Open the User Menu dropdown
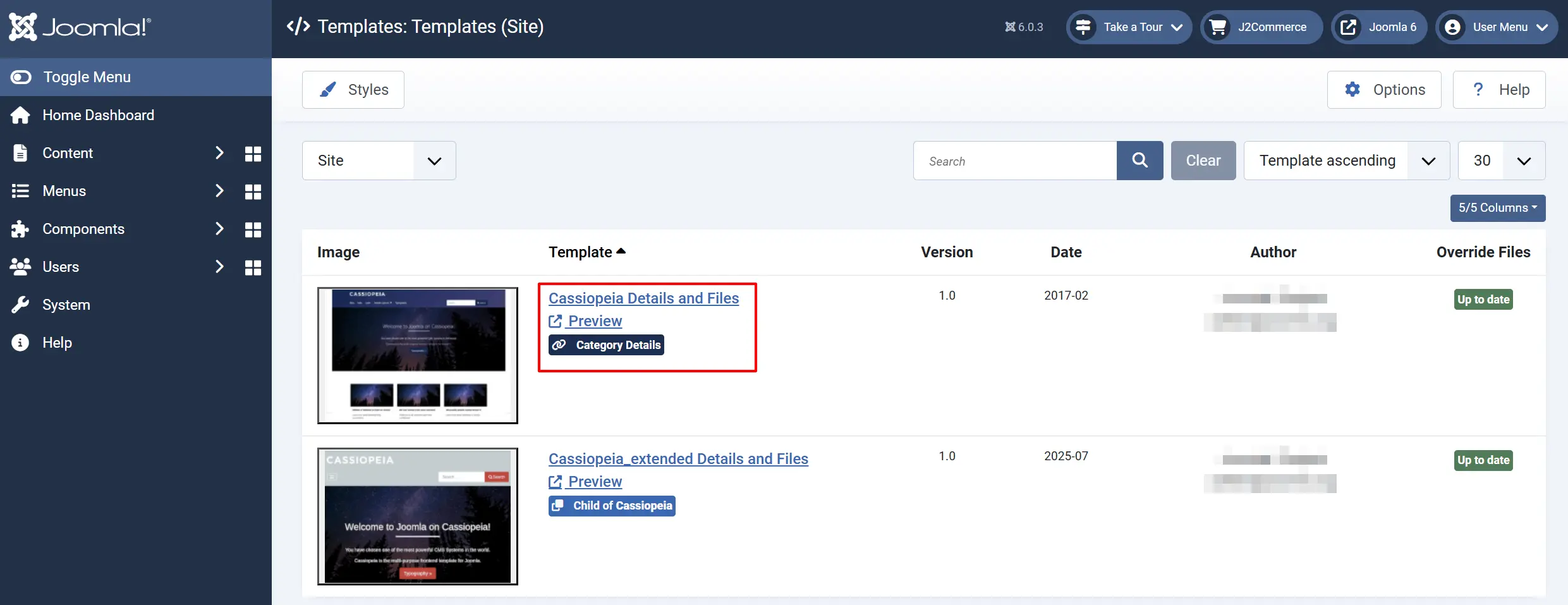The width and height of the screenshot is (1568, 605). click(x=1497, y=27)
